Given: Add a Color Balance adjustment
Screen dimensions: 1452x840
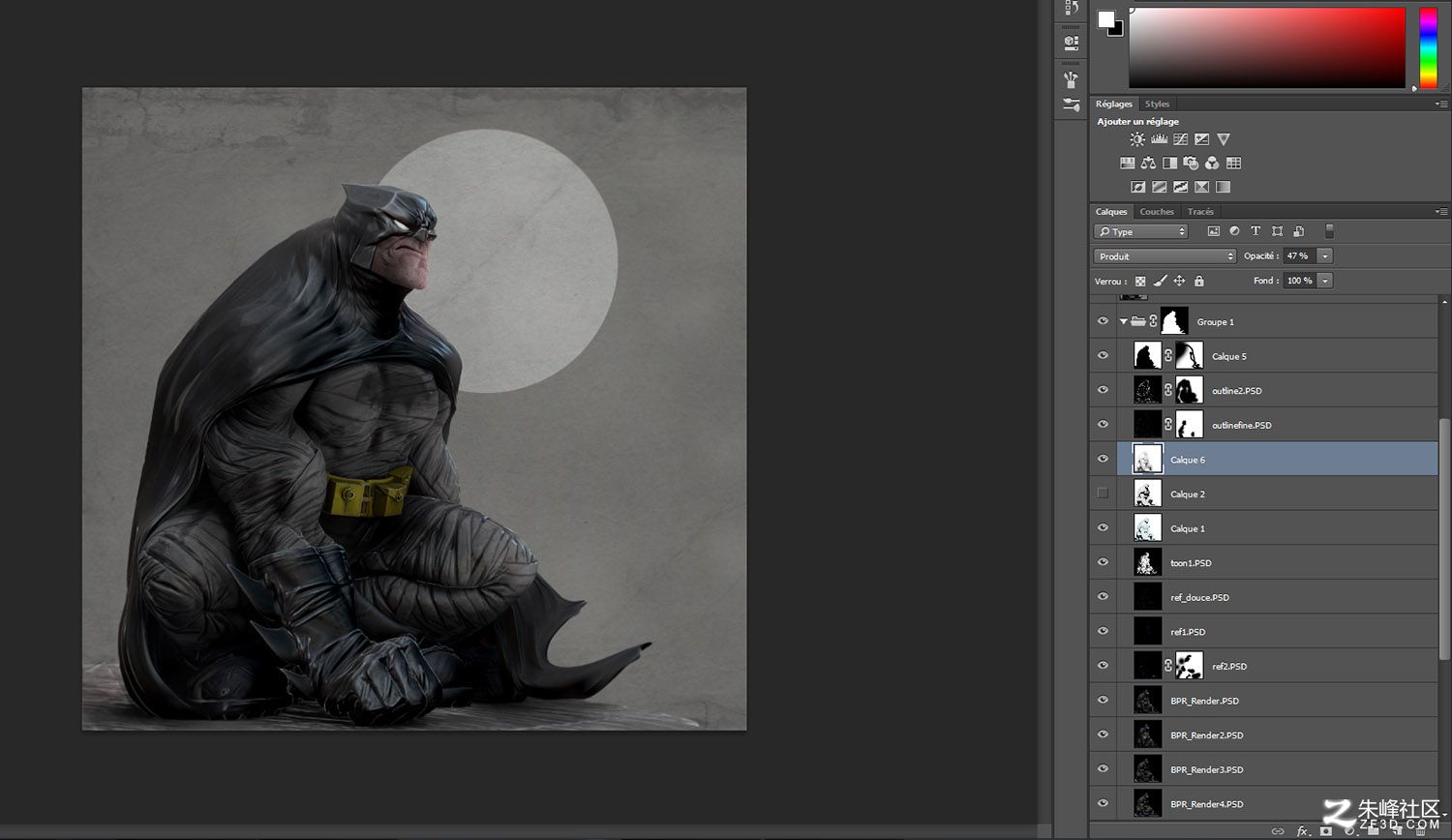Looking at the screenshot, I should (x=1148, y=163).
